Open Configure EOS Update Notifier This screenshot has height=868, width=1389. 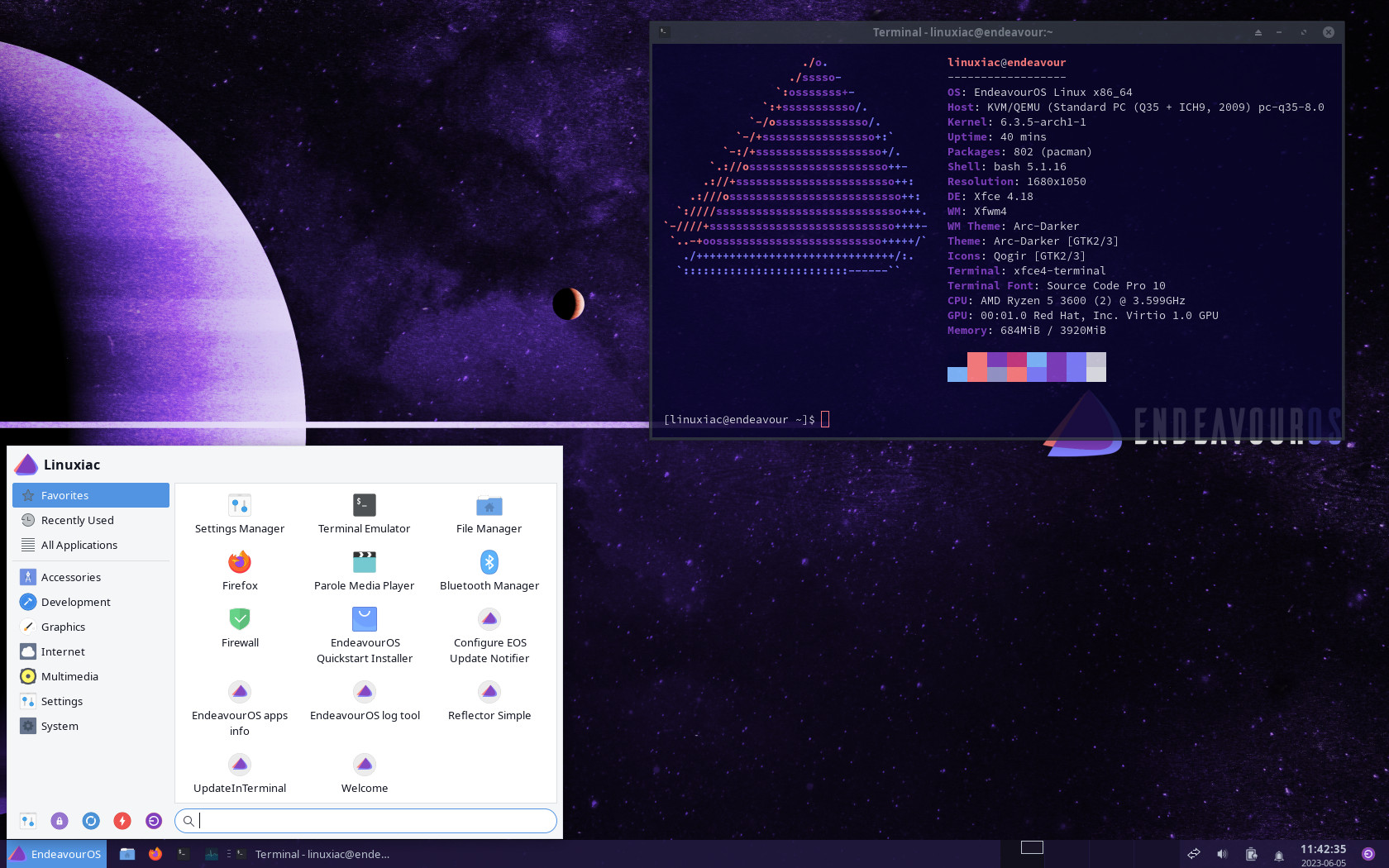tap(489, 636)
